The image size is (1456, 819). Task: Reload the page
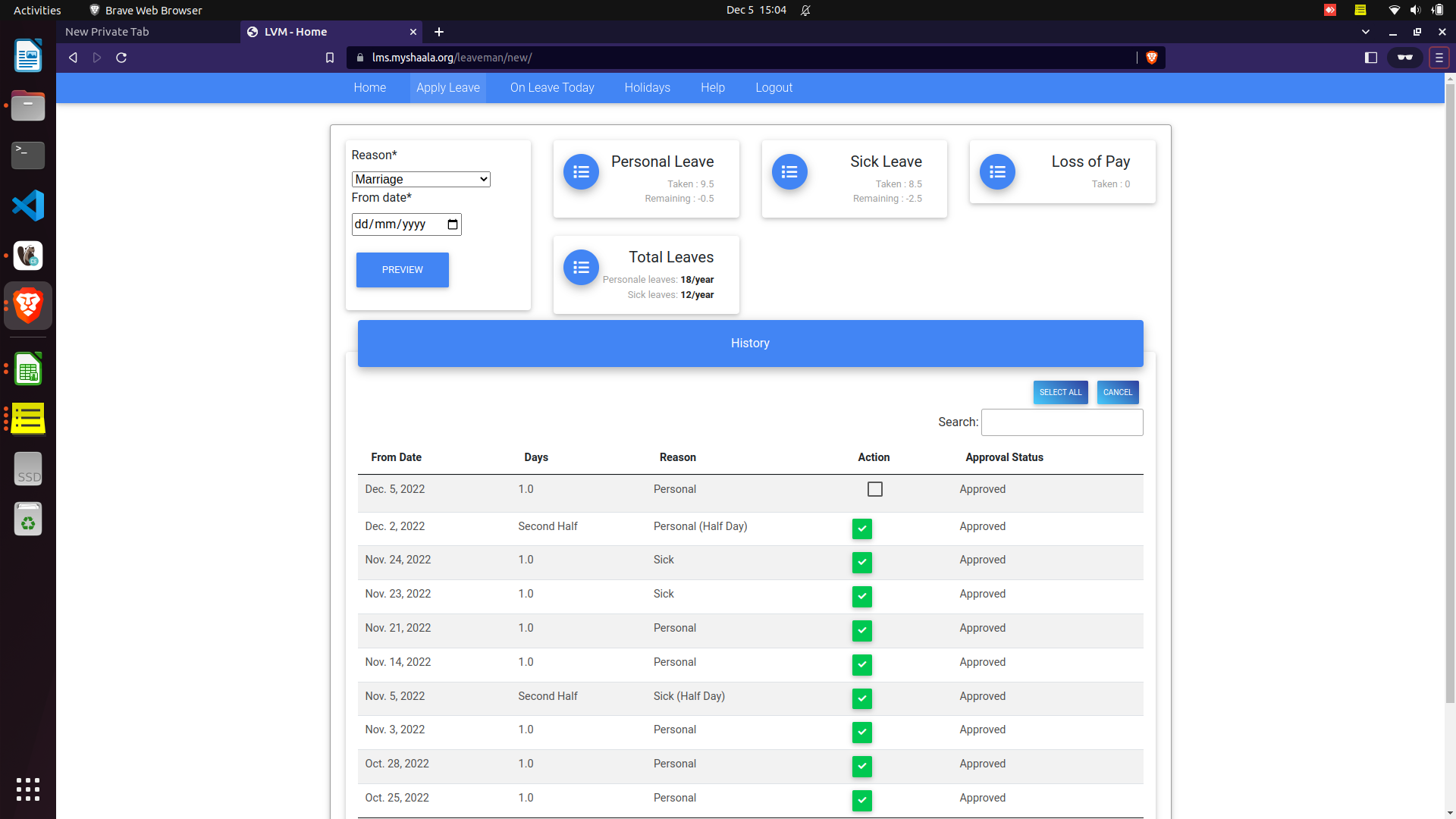(121, 58)
